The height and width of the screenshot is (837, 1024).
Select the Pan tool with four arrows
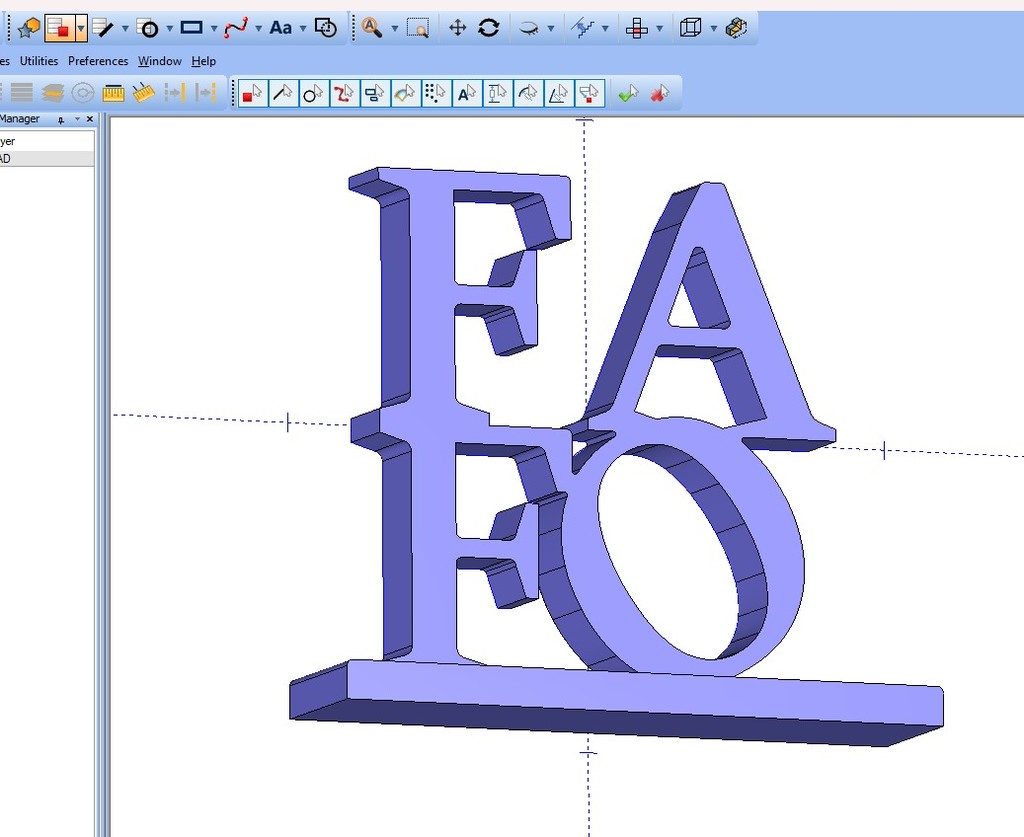(x=457, y=28)
